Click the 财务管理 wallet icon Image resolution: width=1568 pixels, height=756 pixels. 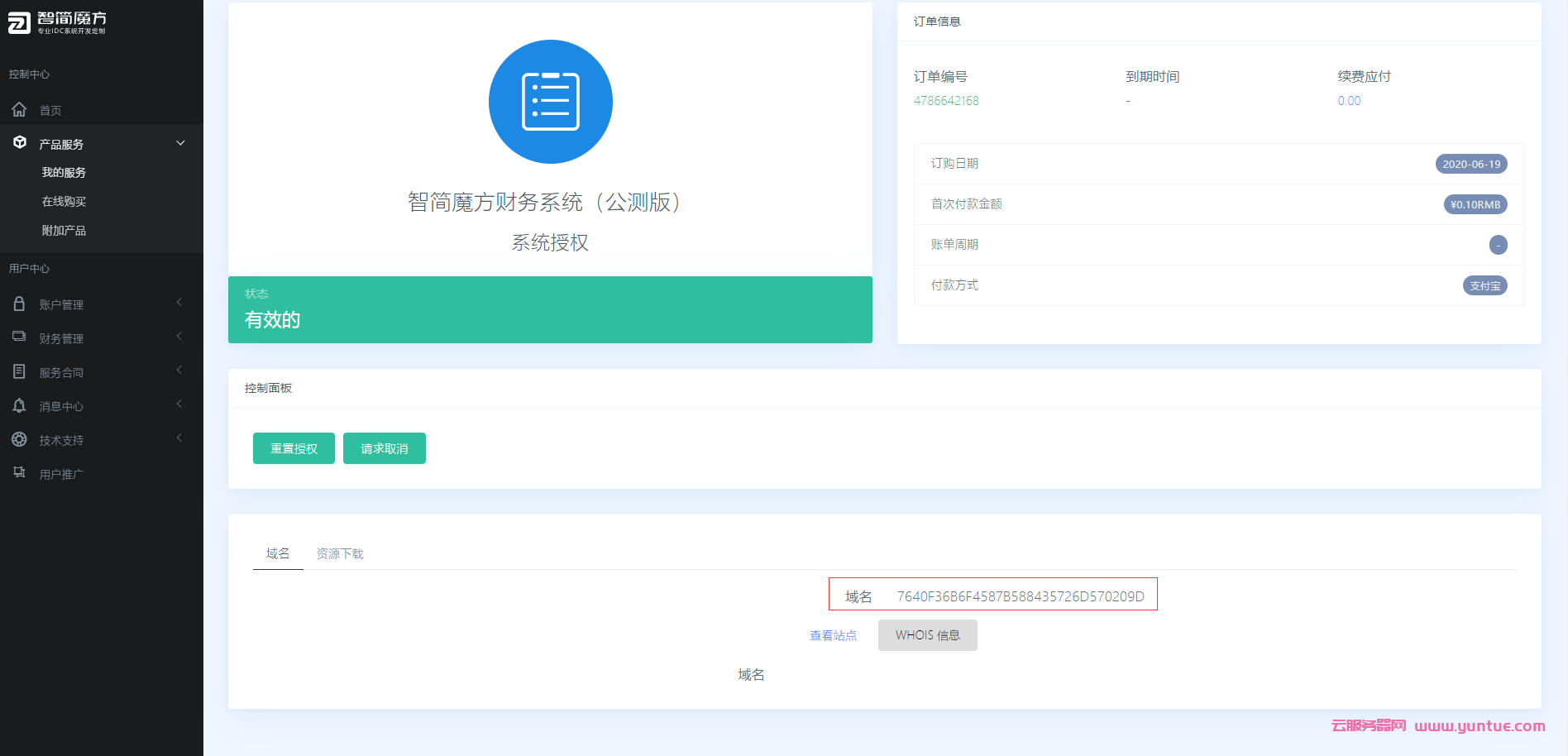19,337
